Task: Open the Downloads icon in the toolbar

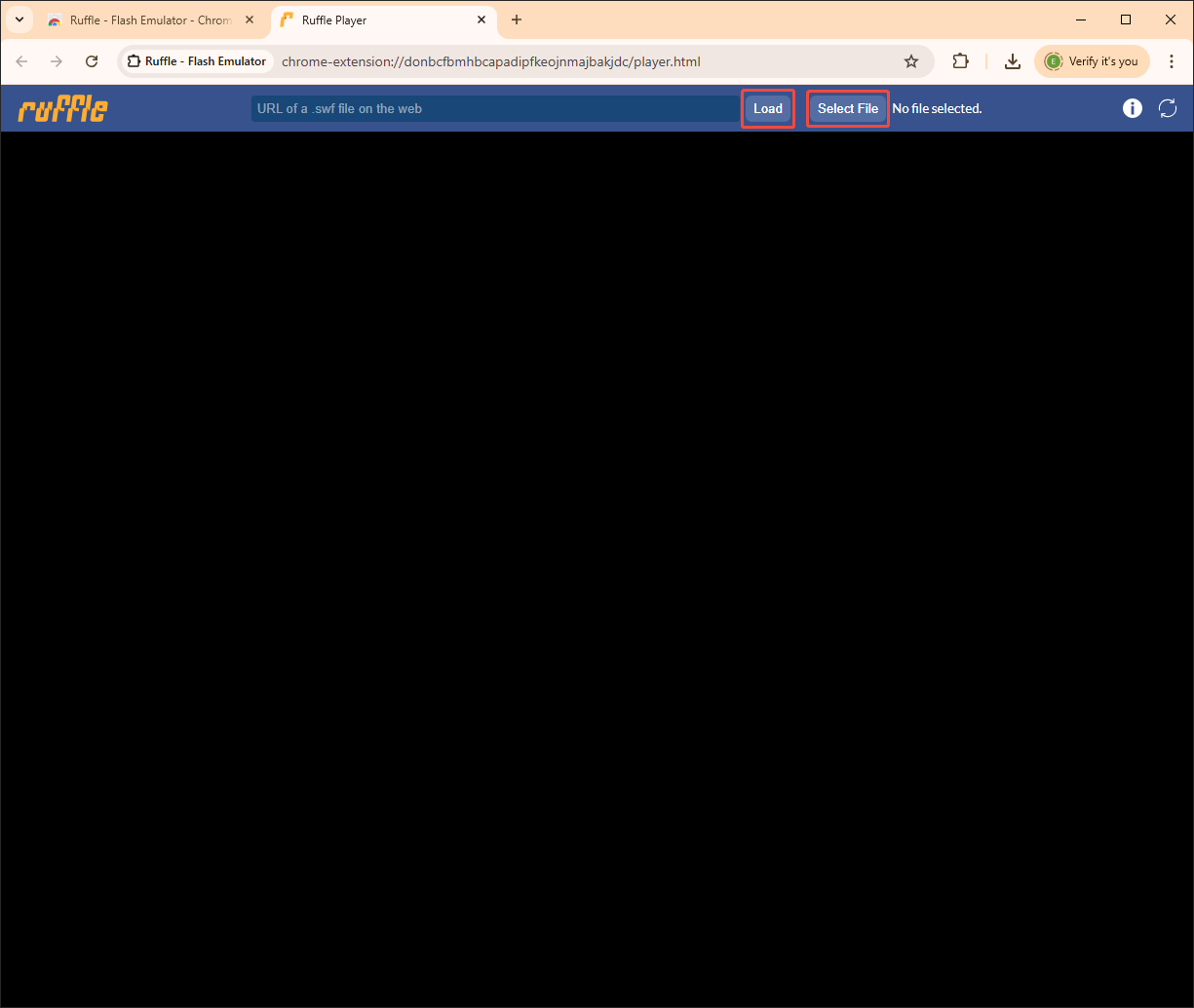Action: tap(1012, 60)
